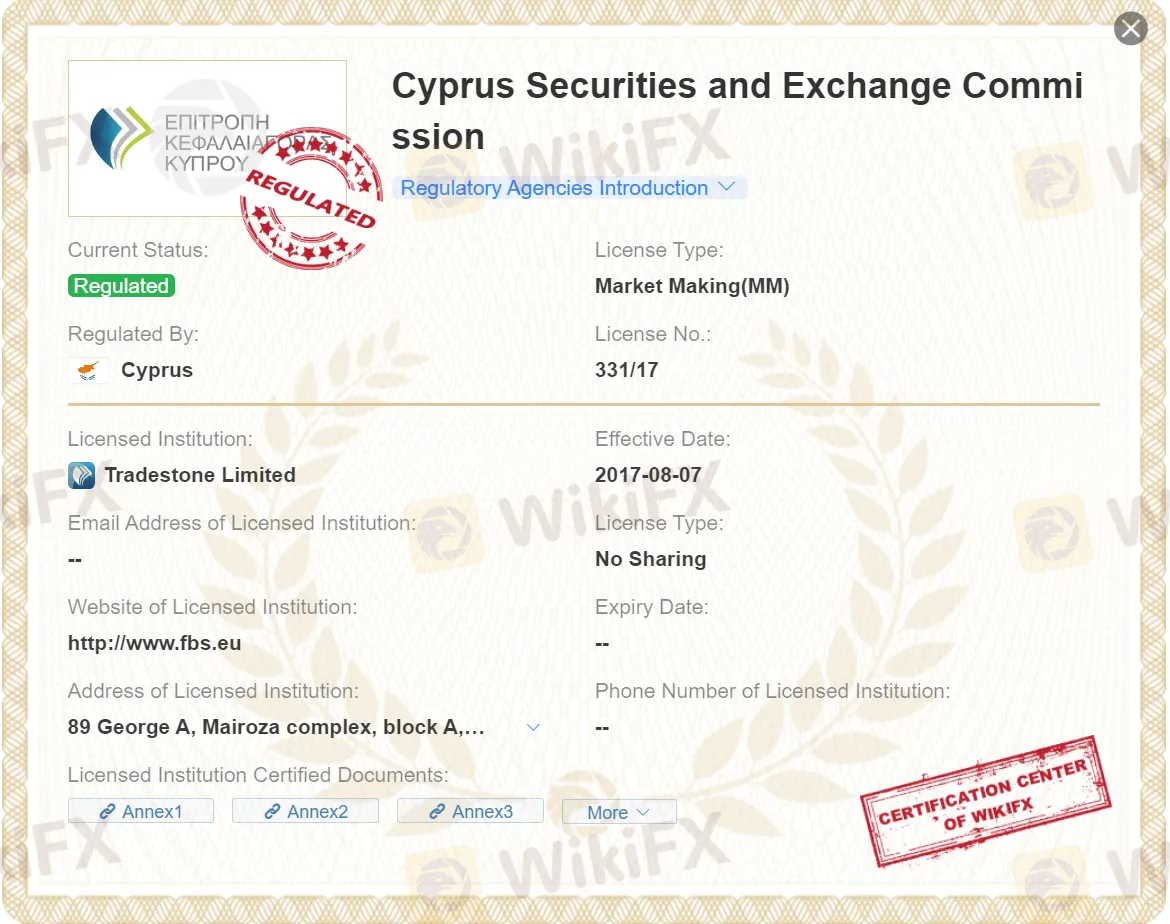Image resolution: width=1170 pixels, height=924 pixels.
Task: Expand the More documents dropdown
Action: [619, 812]
